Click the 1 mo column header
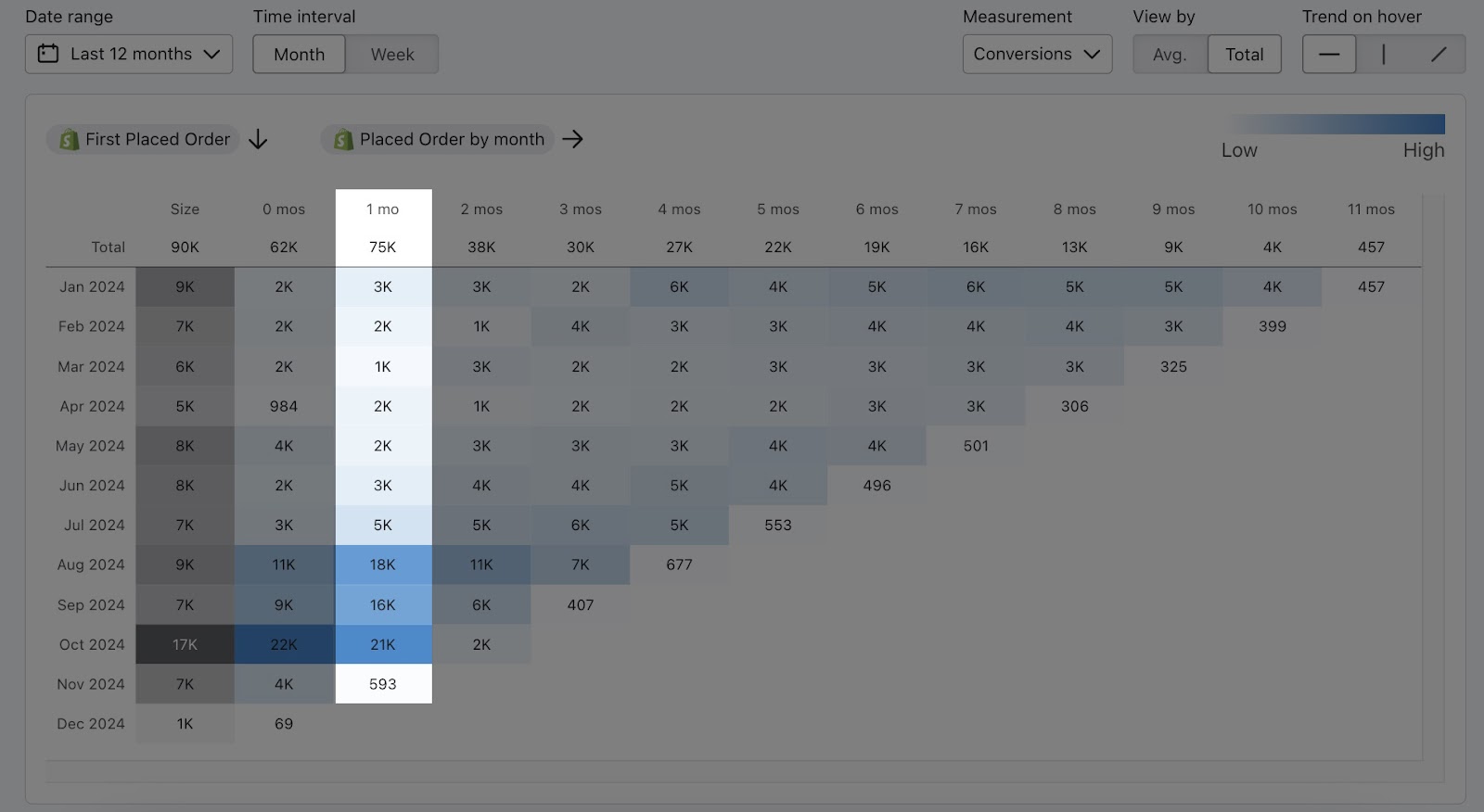Screen dimensions: 1484x812 [x=382, y=209]
